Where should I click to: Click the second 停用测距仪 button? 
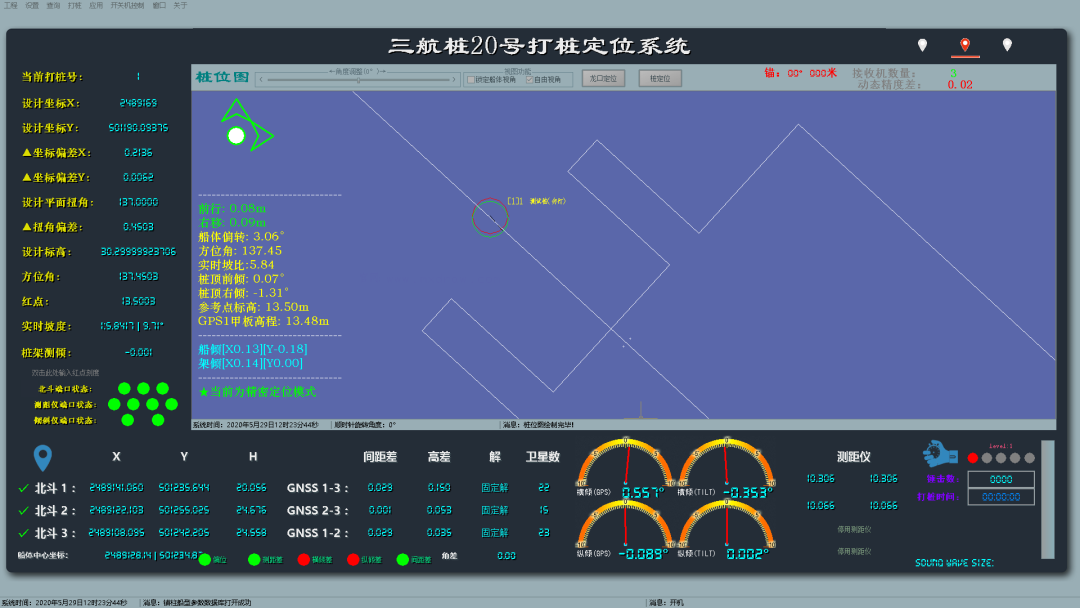[854, 552]
